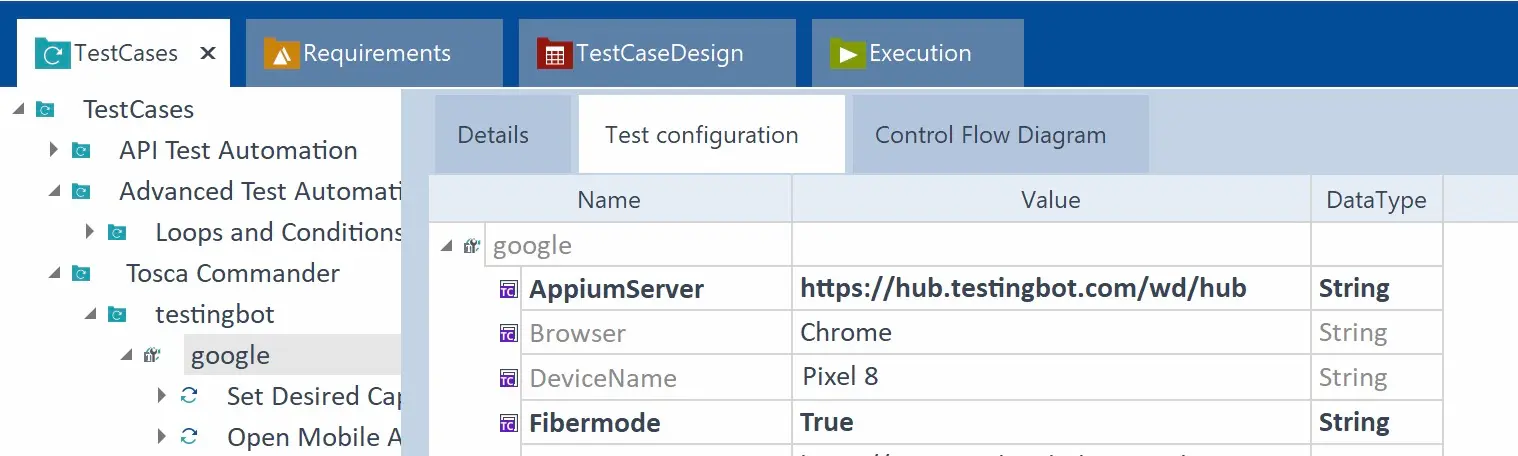Click the Loops and Conditions folder icon
Screen dimensions: 1518x456
(117, 232)
